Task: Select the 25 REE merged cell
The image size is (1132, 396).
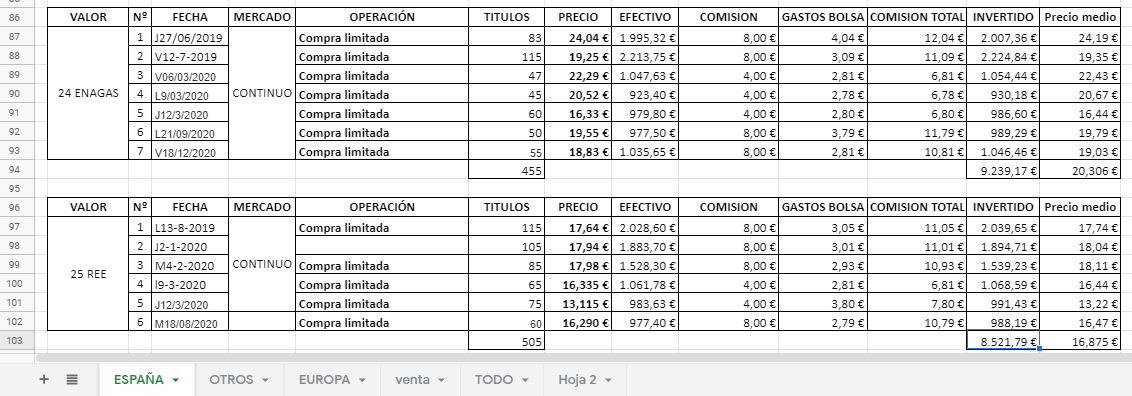Action: [88, 275]
